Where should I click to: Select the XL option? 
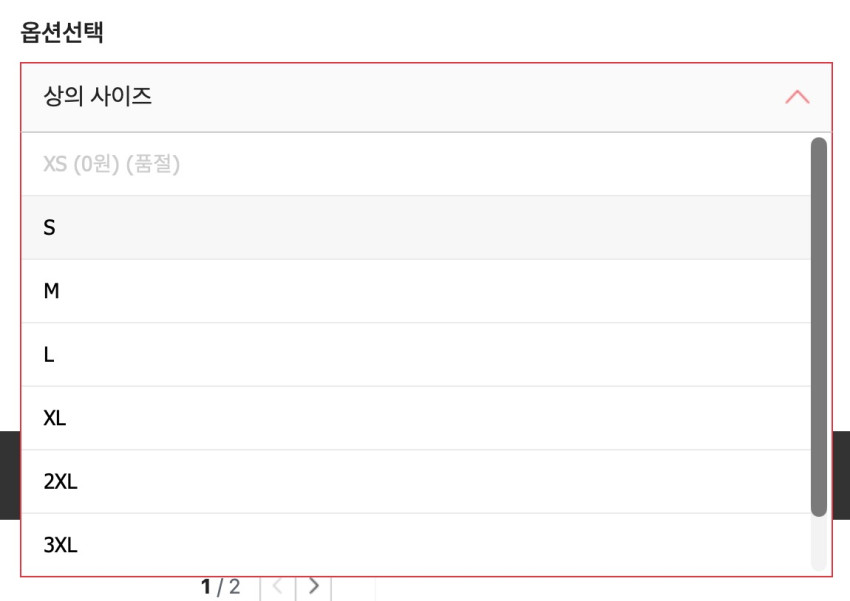pos(415,418)
